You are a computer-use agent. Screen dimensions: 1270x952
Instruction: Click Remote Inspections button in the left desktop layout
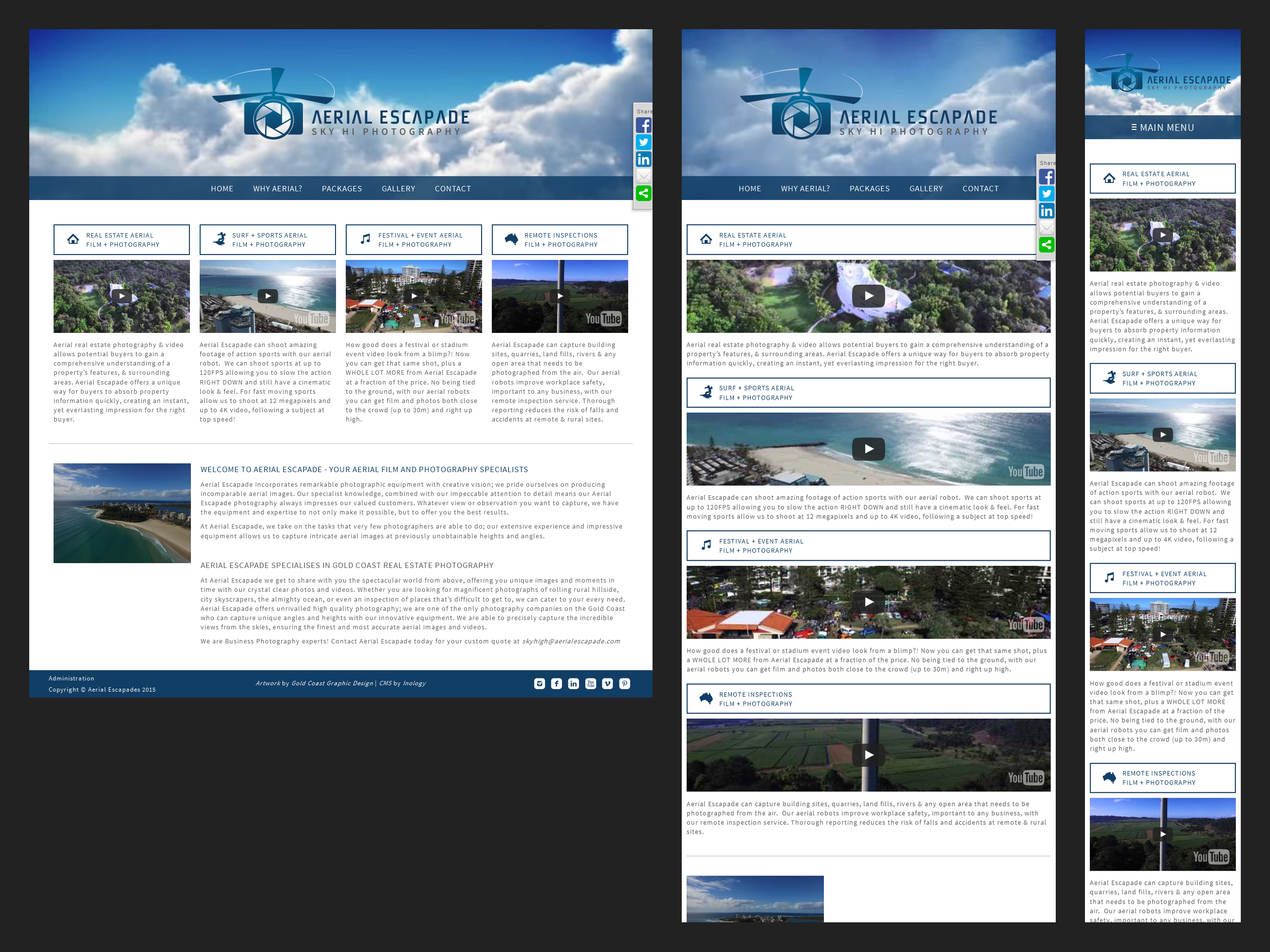point(559,240)
